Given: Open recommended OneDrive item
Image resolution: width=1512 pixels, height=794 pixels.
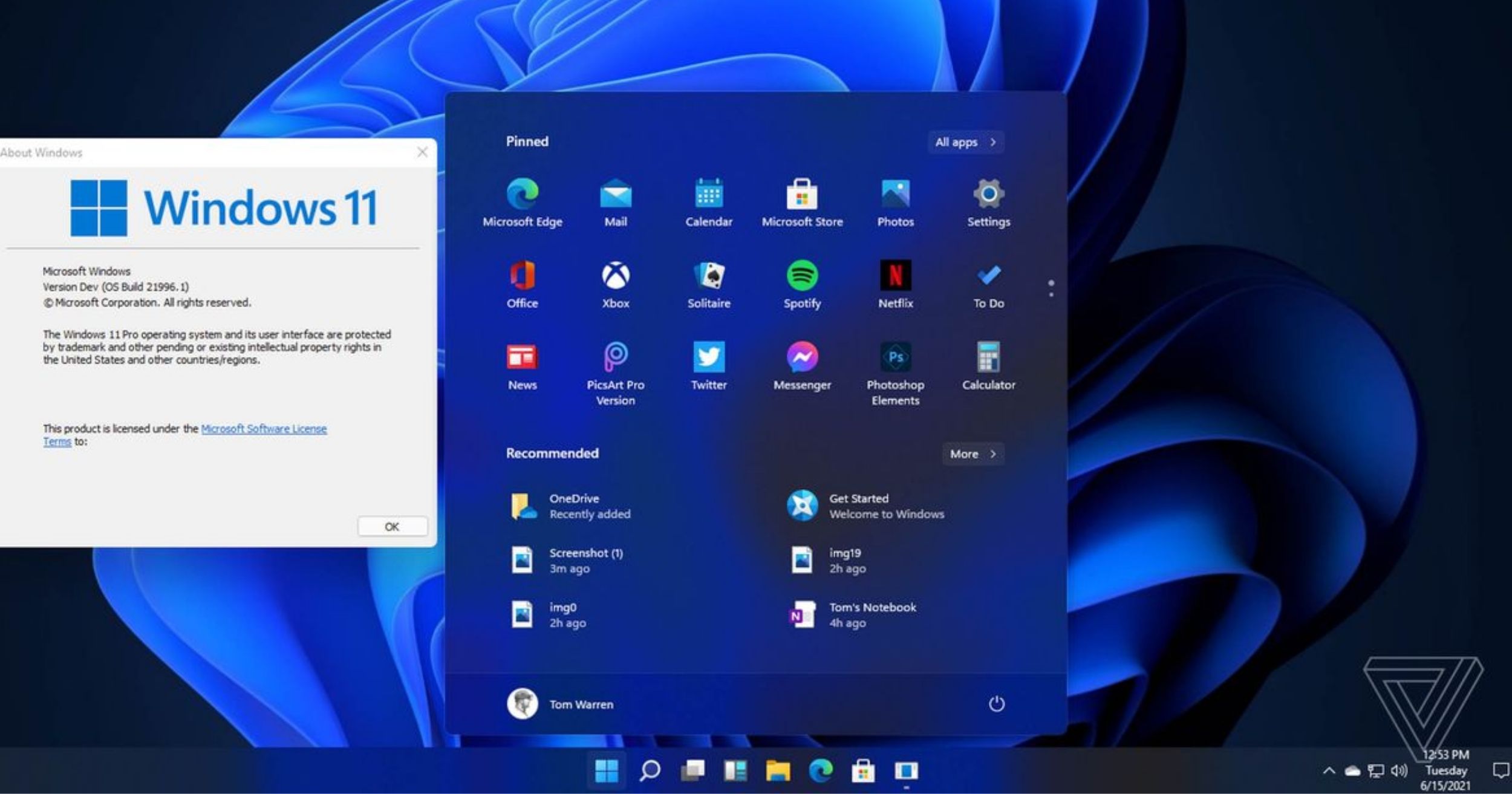Looking at the screenshot, I should (x=571, y=506).
